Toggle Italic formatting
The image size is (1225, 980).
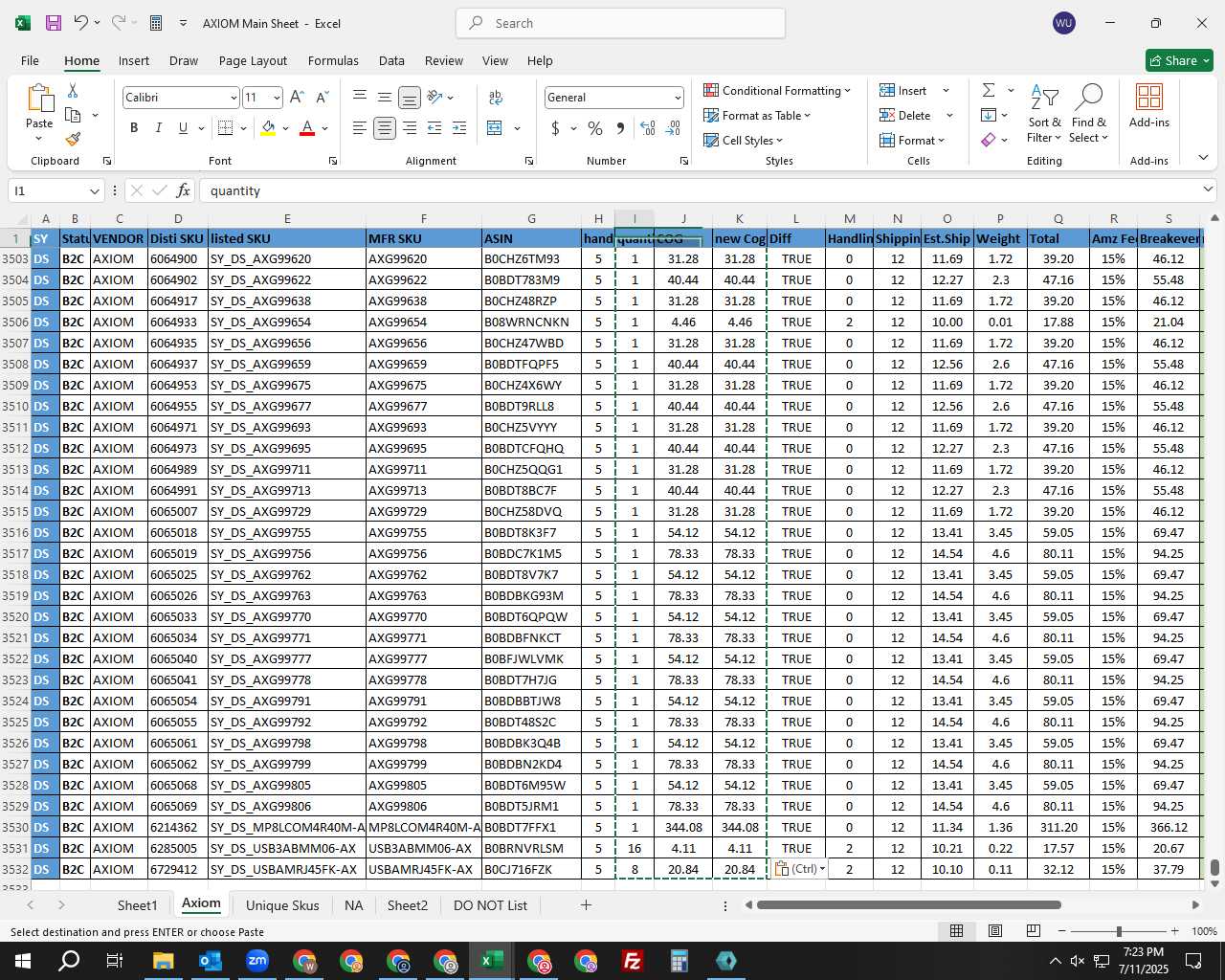[158, 128]
